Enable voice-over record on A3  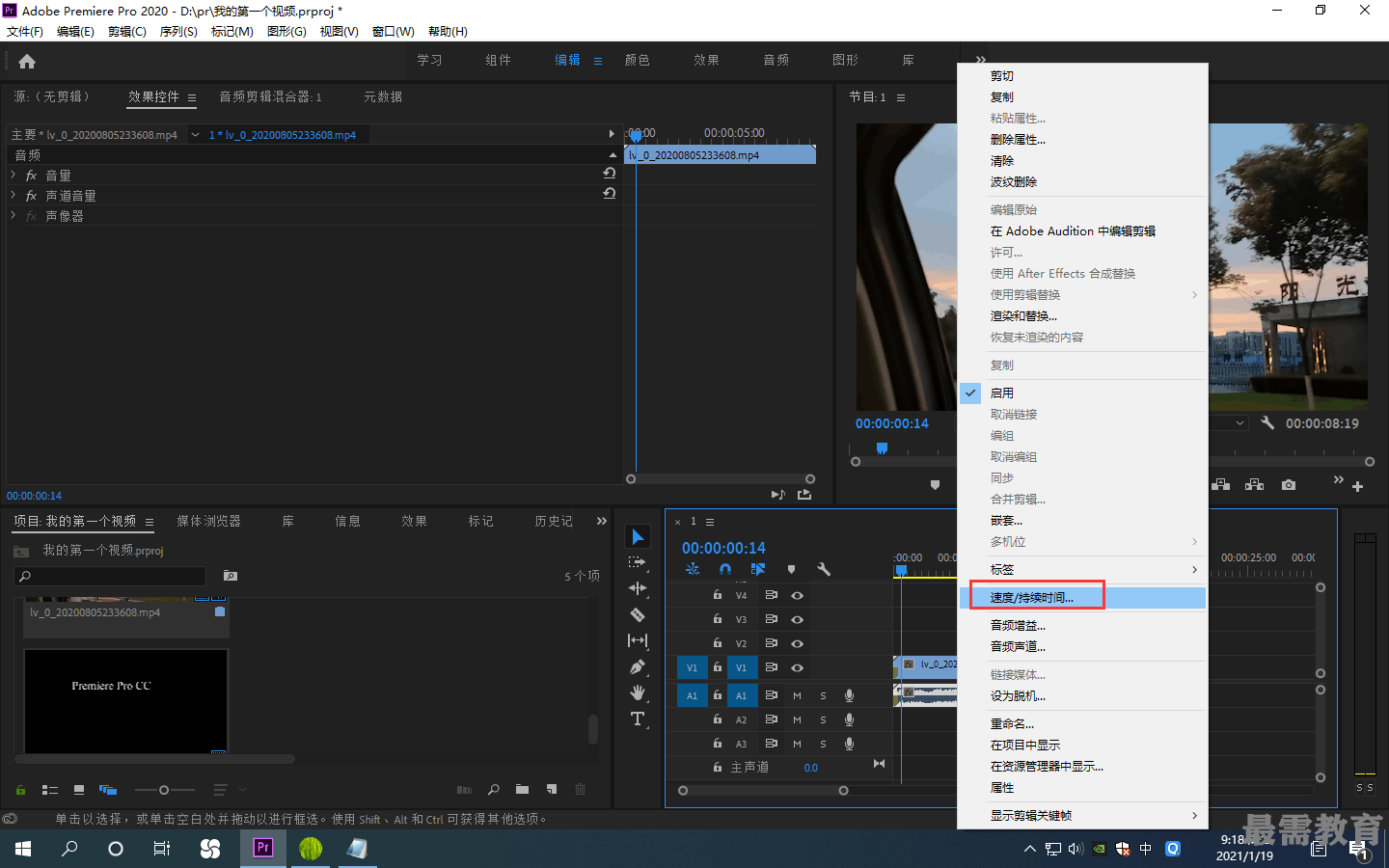850,744
